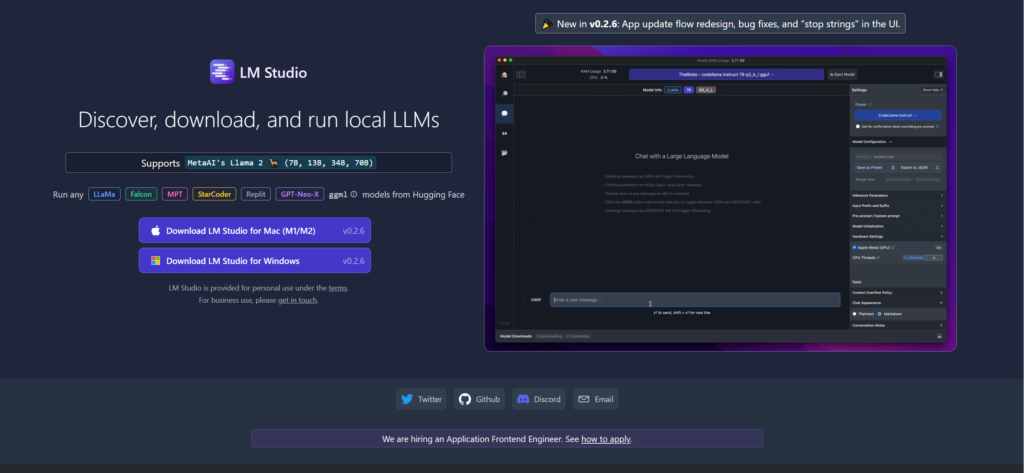Open the CodeLlama Instruct preset dropdown
Image resolution: width=1024 pixels, height=473 pixels.
(x=897, y=115)
